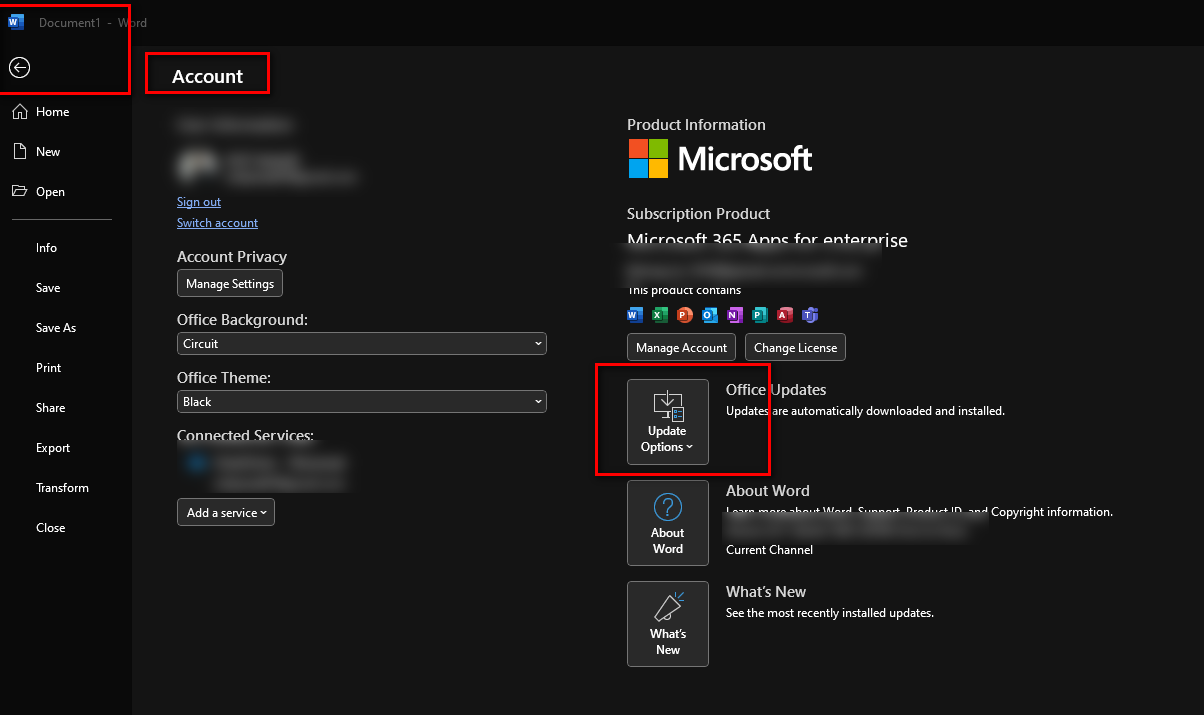1204x715 pixels.
Task: Click the Word logo in title bar
Action: tap(16, 22)
